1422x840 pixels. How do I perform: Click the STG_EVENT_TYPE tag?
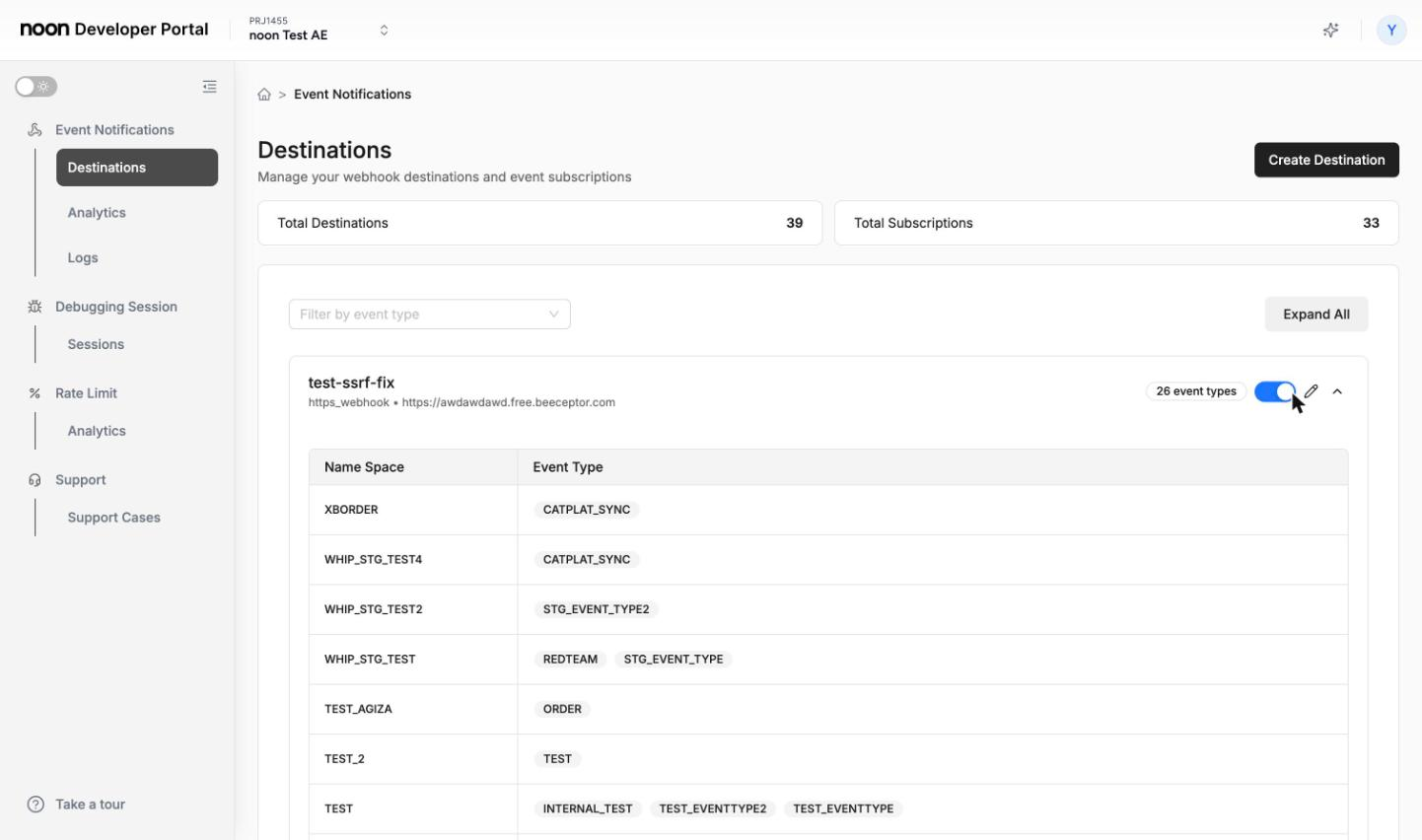pos(674,660)
